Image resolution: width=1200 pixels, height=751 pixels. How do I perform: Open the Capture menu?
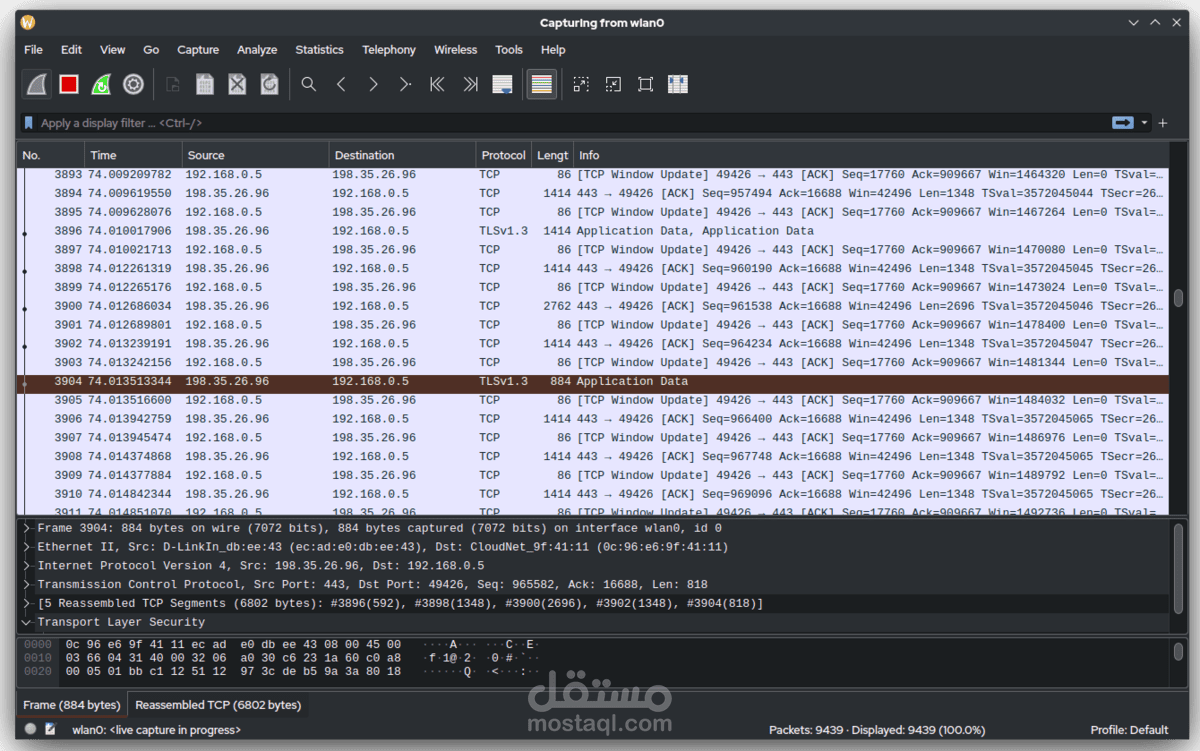click(198, 50)
